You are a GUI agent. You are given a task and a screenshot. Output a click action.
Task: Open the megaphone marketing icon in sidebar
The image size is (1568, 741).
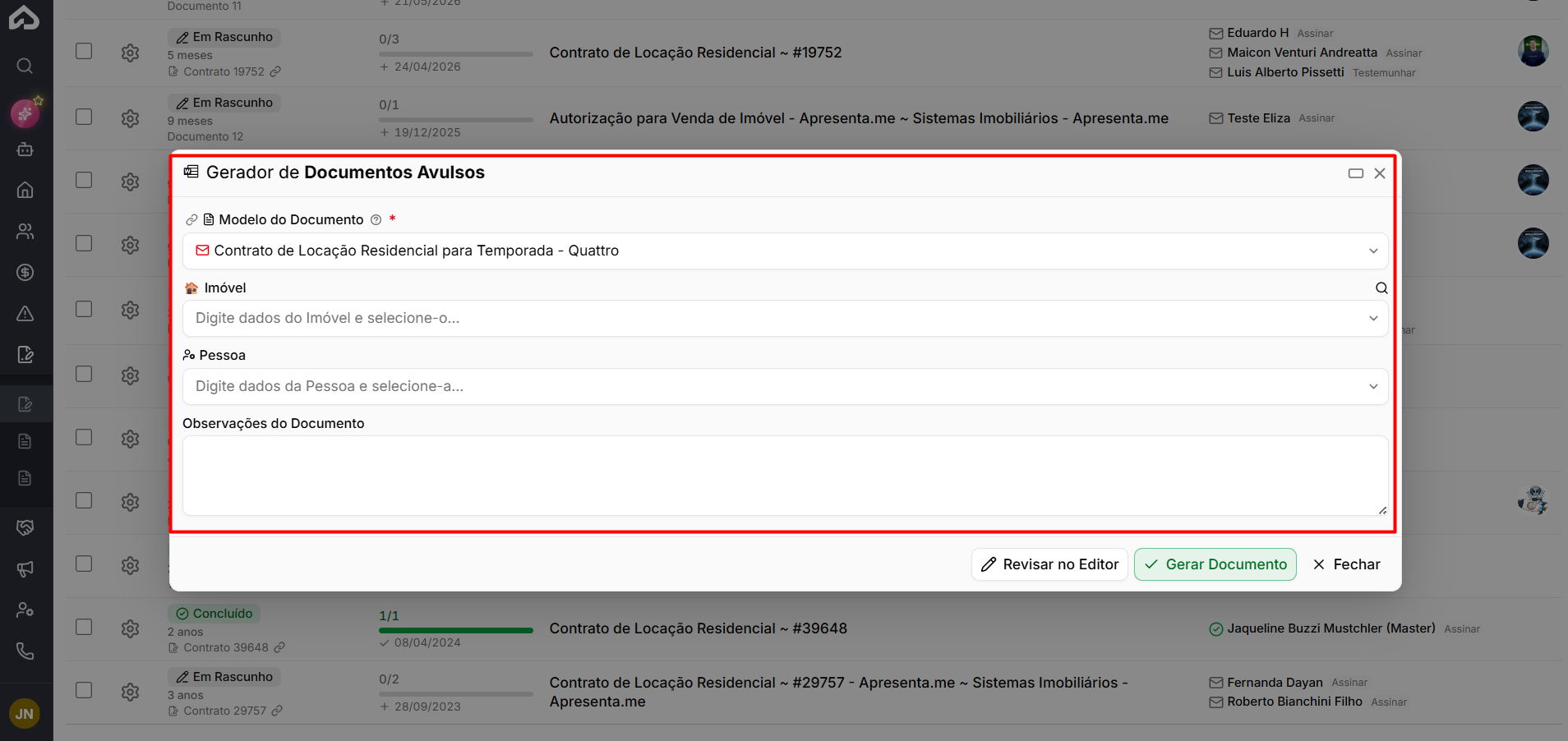[25, 568]
